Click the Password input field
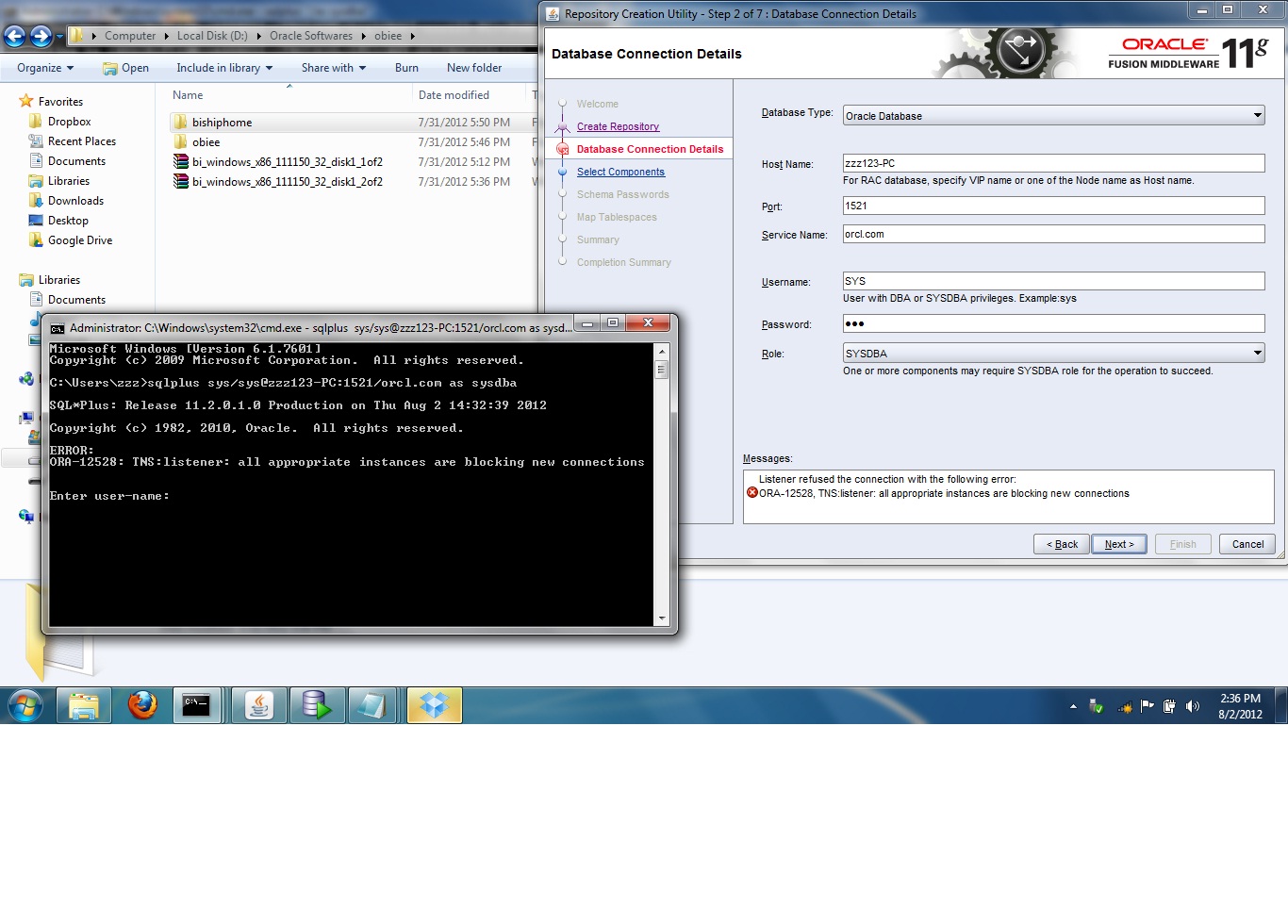1288x924 pixels. tap(1053, 323)
